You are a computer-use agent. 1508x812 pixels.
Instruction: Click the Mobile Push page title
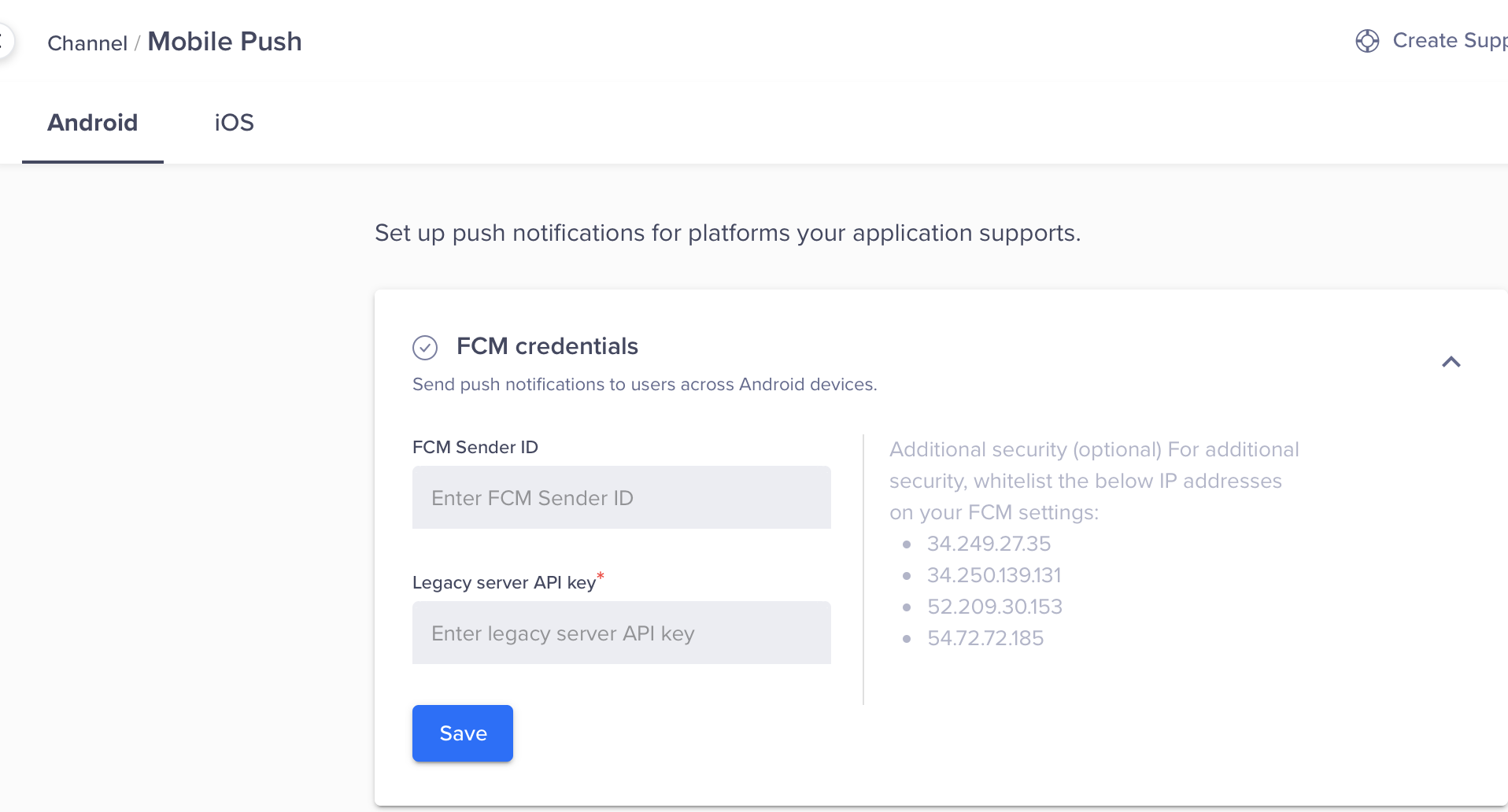(x=224, y=42)
